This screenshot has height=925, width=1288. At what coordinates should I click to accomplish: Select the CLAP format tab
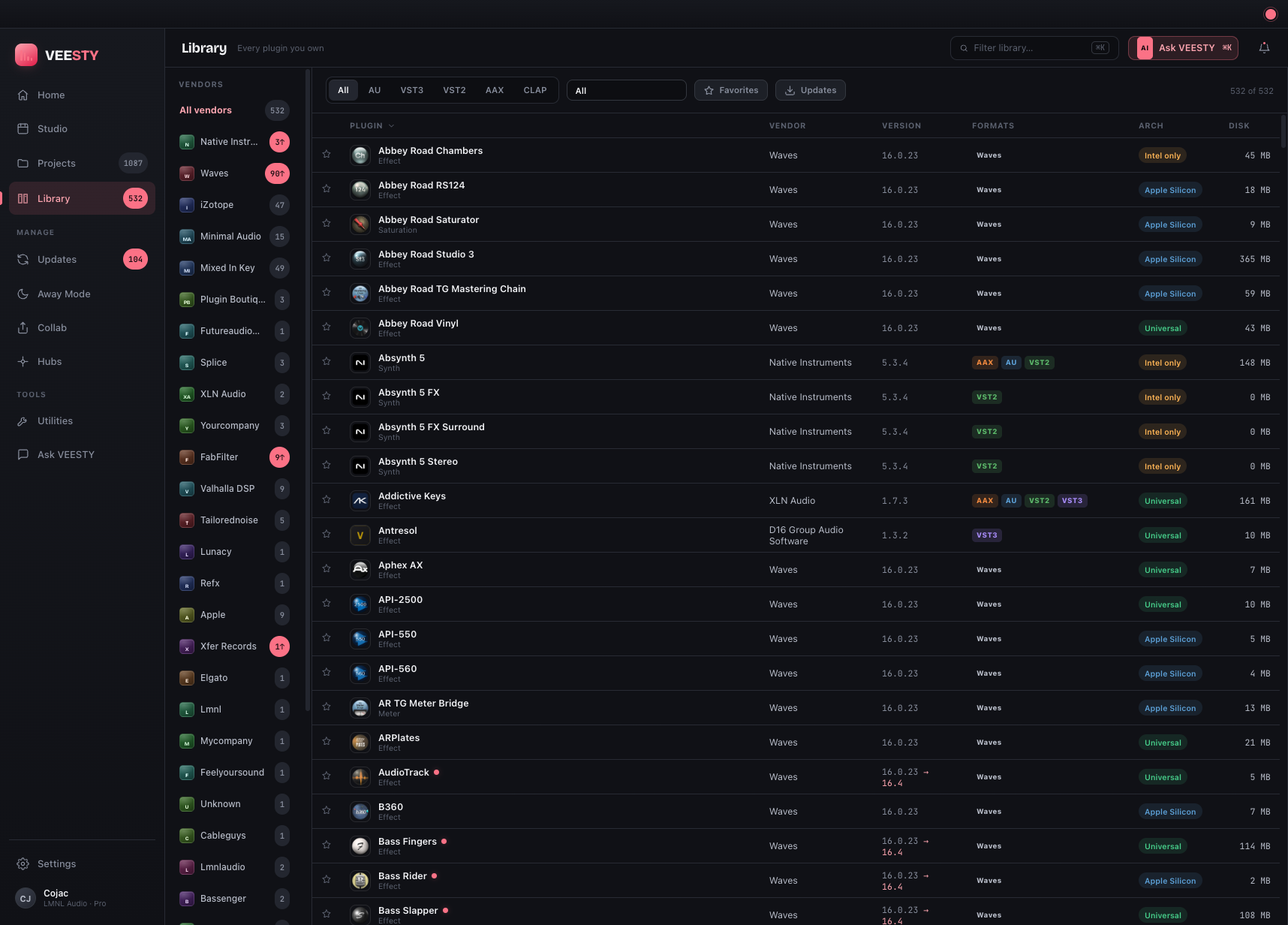click(x=535, y=90)
